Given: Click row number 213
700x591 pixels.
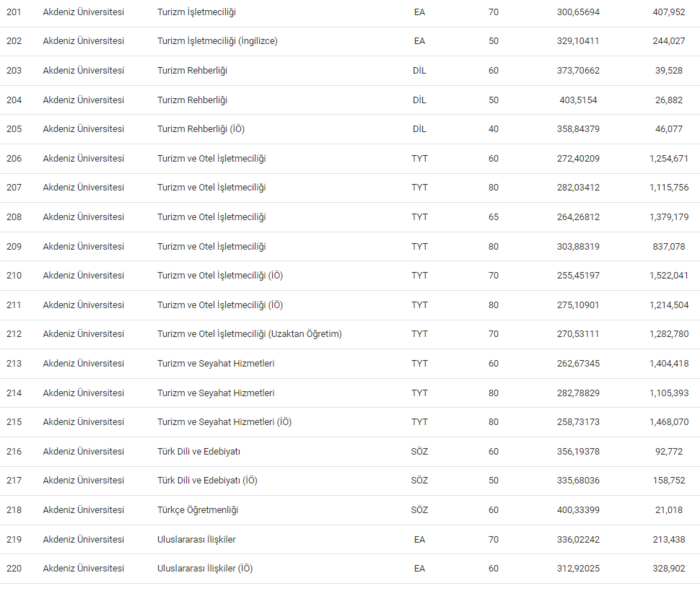Looking at the screenshot, I should pyautogui.click(x=14, y=363).
